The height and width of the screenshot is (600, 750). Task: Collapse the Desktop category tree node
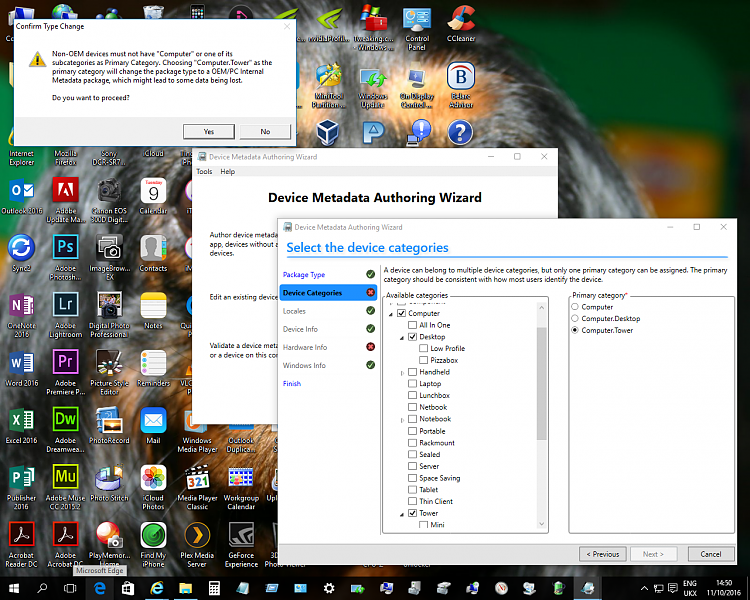402,337
